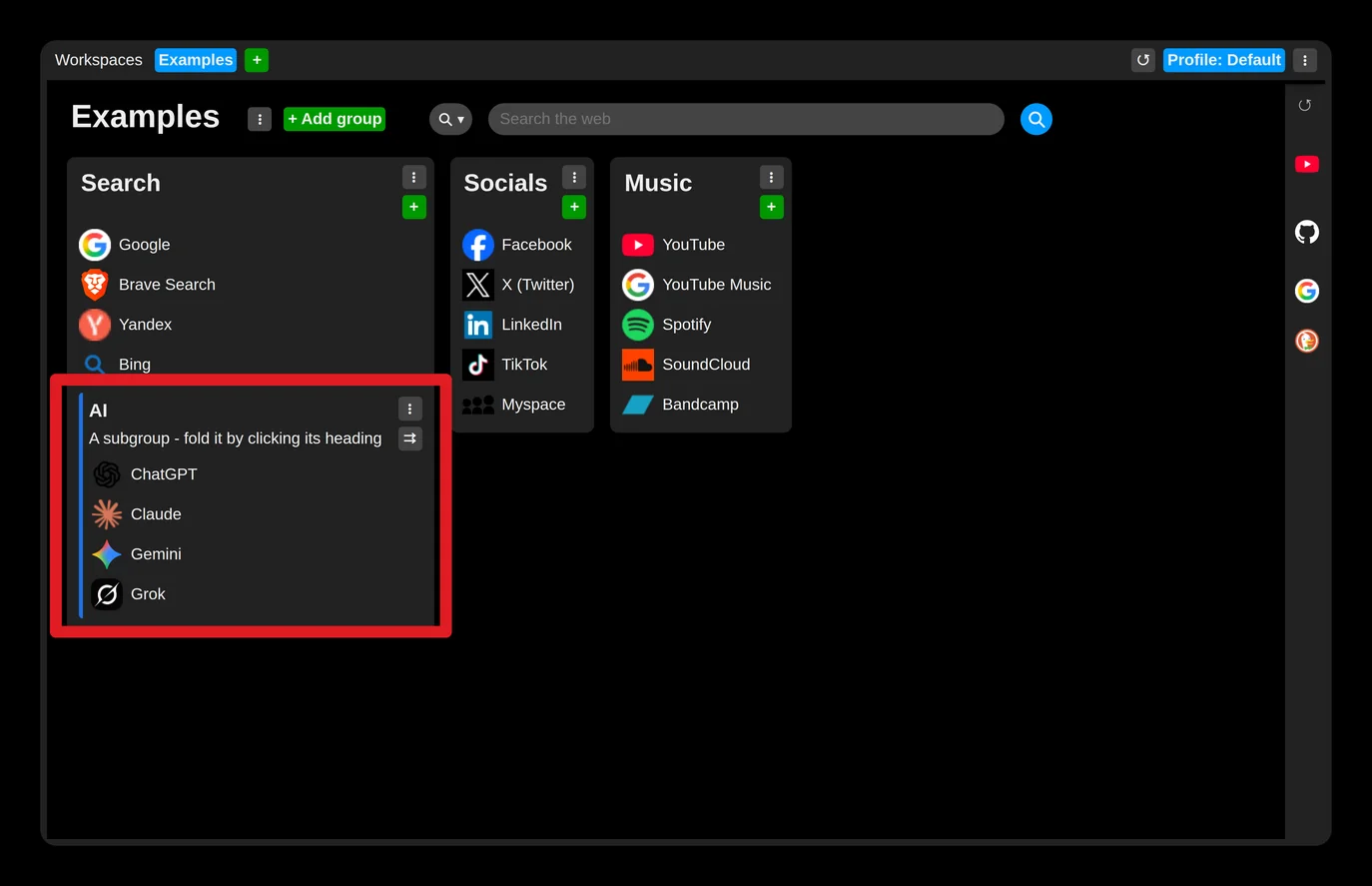Open the Yandex link
Image resolution: width=1372 pixels, height=886 pixels.
tap(145, 325)
